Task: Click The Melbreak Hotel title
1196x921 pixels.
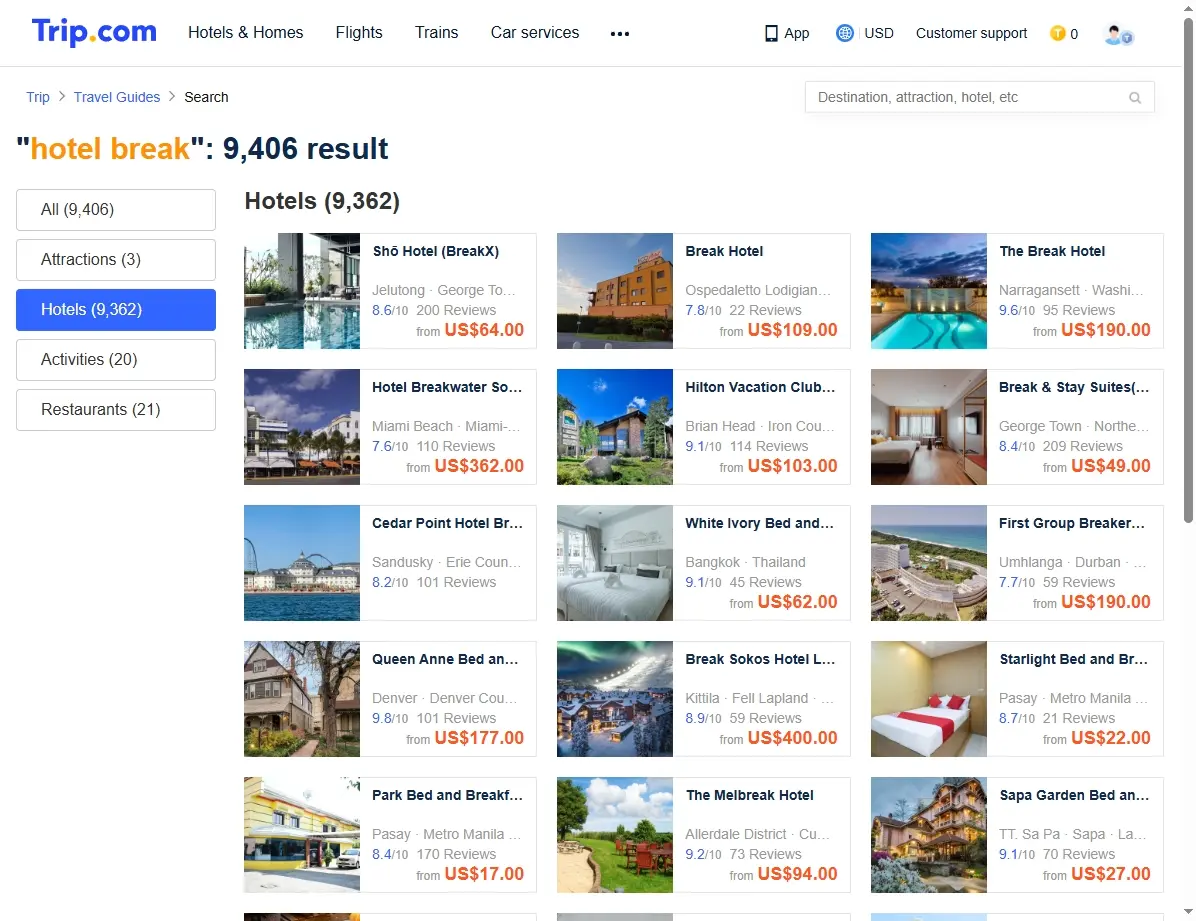Action: pos(750,795)
